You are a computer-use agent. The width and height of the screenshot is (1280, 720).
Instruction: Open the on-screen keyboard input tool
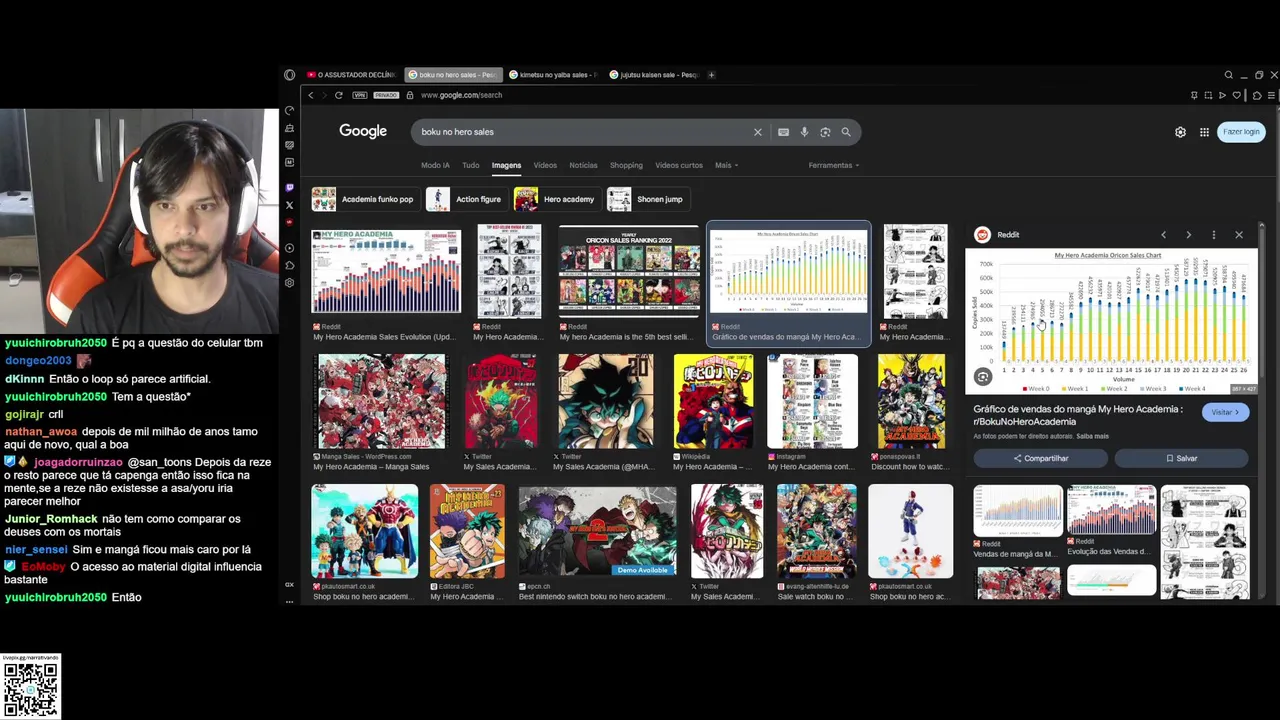(x=783, y=132)
